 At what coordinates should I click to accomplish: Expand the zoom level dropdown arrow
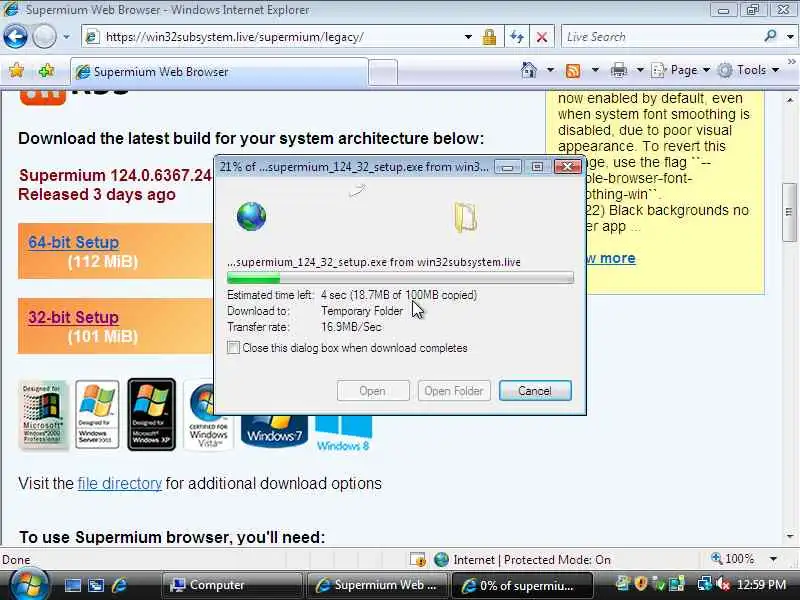coord(773,559)
